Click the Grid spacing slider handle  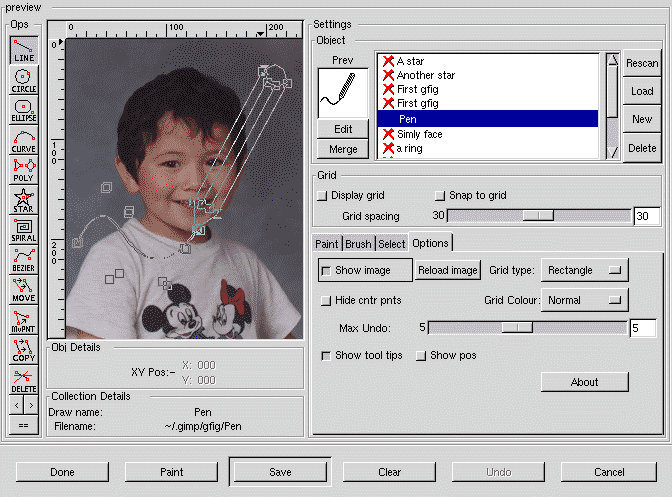pyautogui.click(x=538, y=216)
